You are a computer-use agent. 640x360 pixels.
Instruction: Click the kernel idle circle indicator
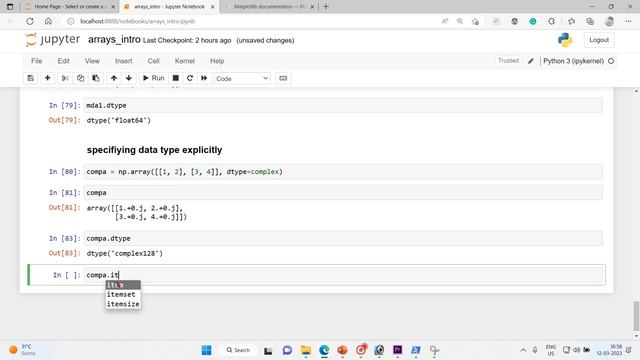(611, 61)
